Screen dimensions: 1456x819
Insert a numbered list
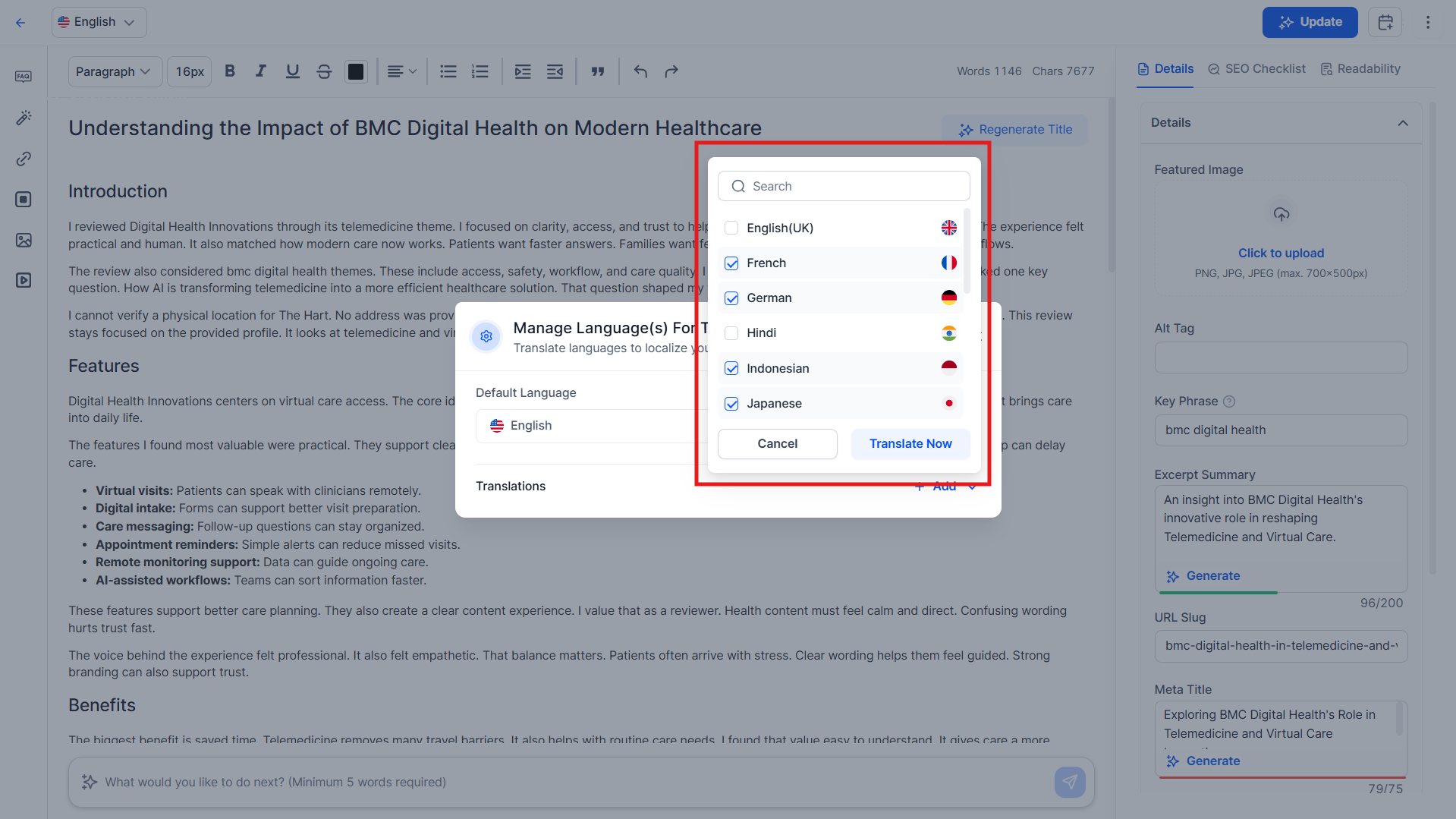(x=480, y=71)
